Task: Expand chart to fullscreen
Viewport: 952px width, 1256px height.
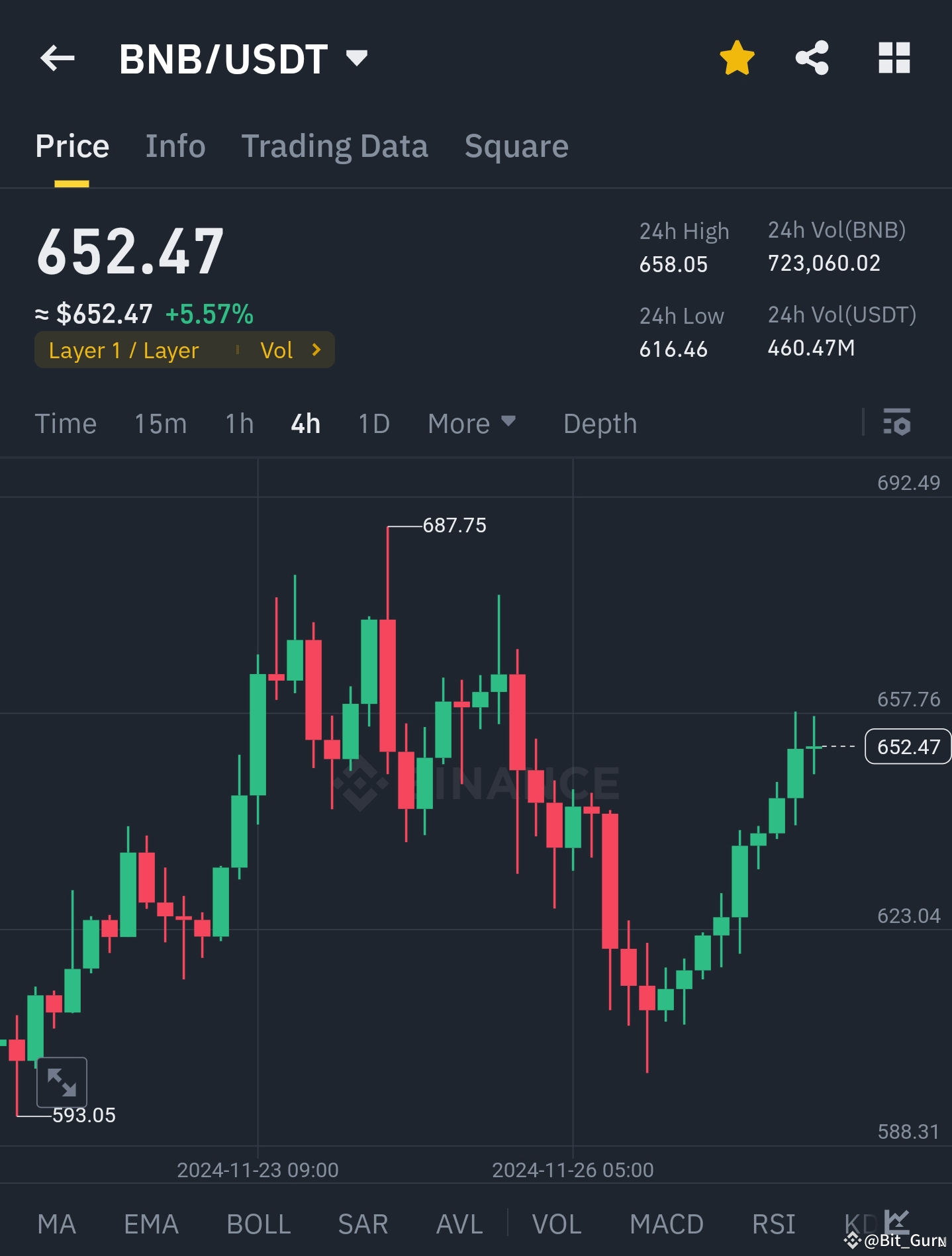Action: (62, 1082)
